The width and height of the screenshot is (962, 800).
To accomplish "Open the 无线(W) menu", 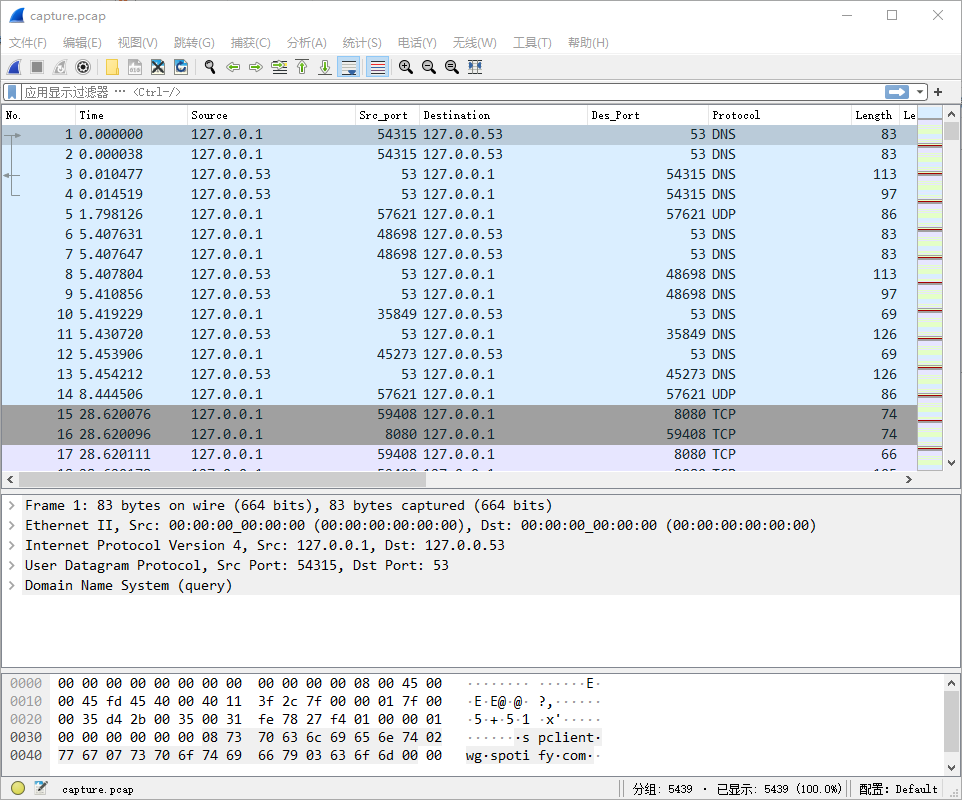I will coord(474,42).
